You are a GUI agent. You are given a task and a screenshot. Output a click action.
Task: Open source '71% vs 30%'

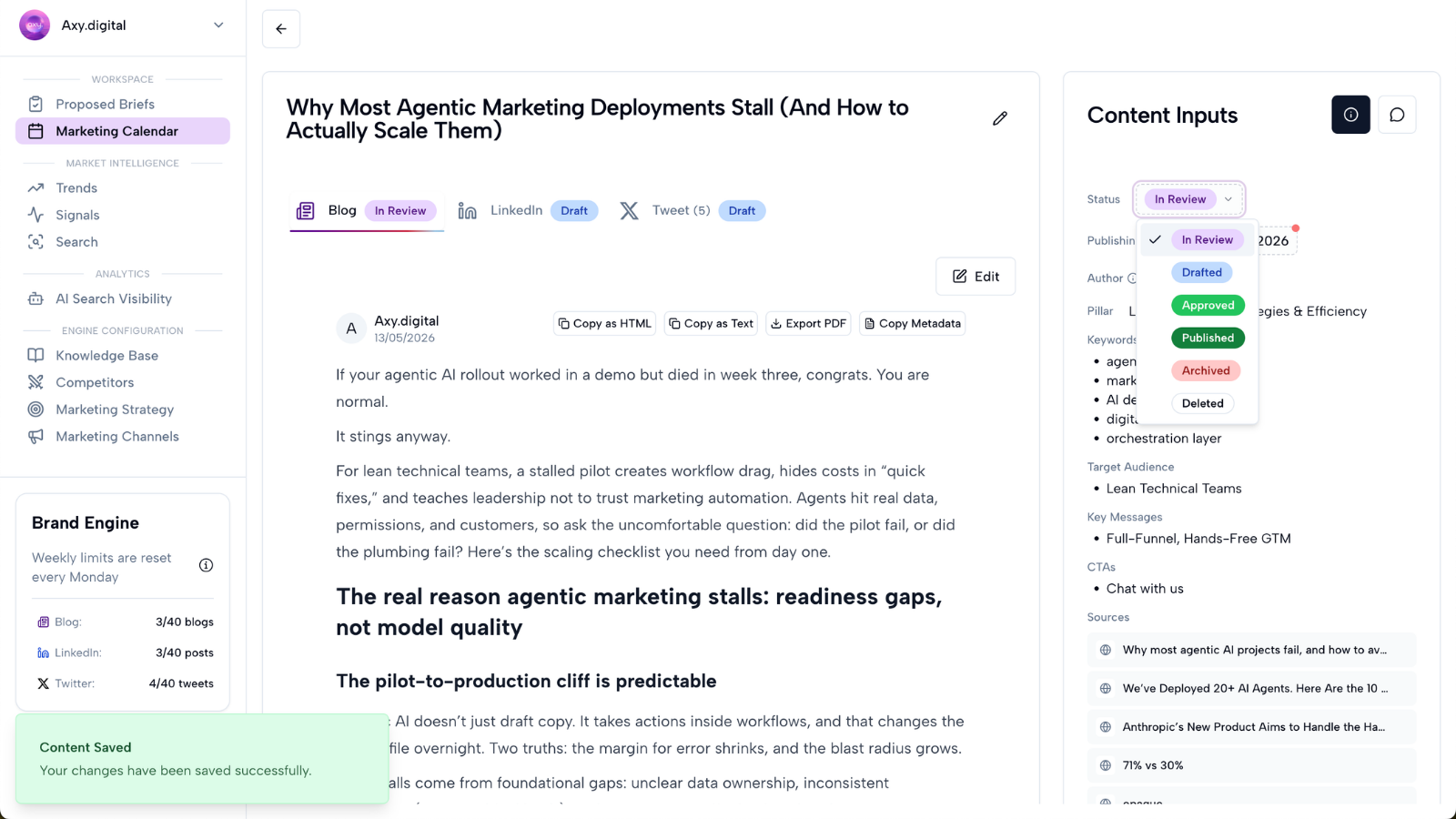[x=1251, y=765]
